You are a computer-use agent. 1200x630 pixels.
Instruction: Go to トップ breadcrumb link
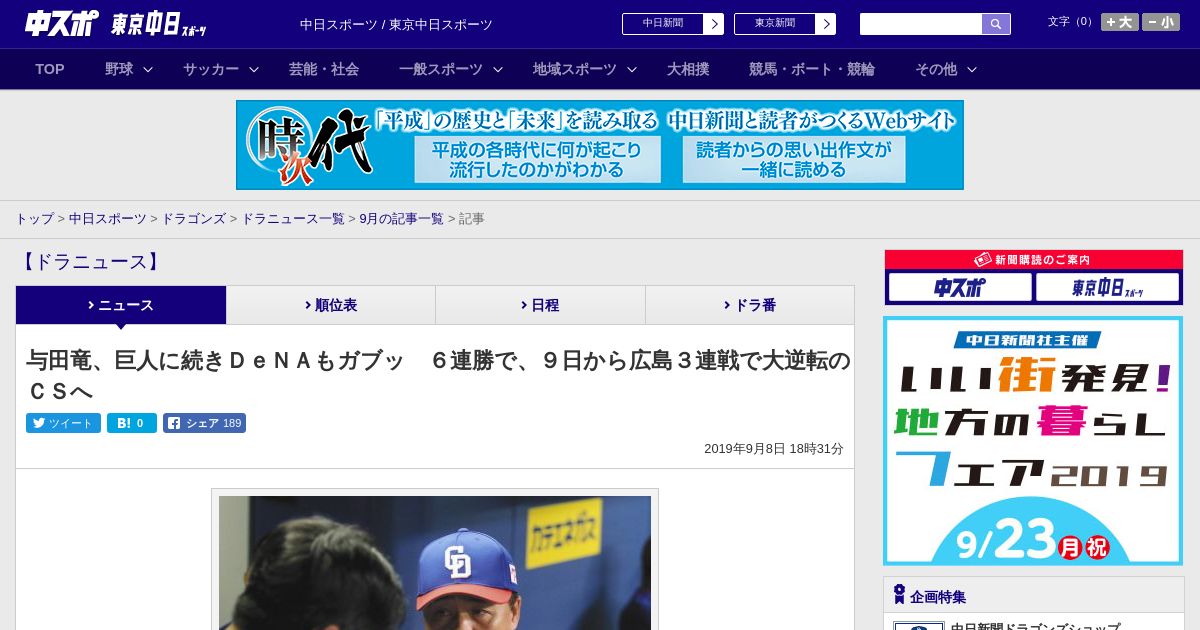(x=34, y=218)
